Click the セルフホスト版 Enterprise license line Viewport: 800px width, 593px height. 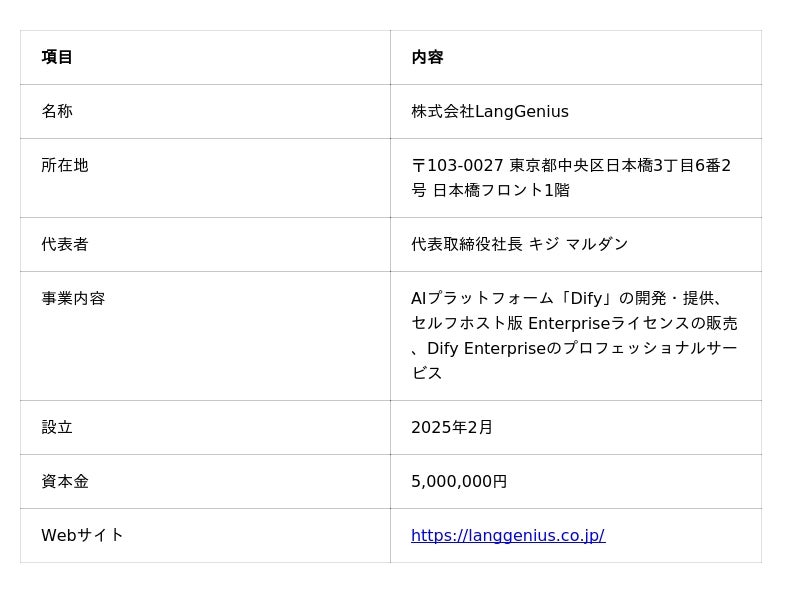574,323
